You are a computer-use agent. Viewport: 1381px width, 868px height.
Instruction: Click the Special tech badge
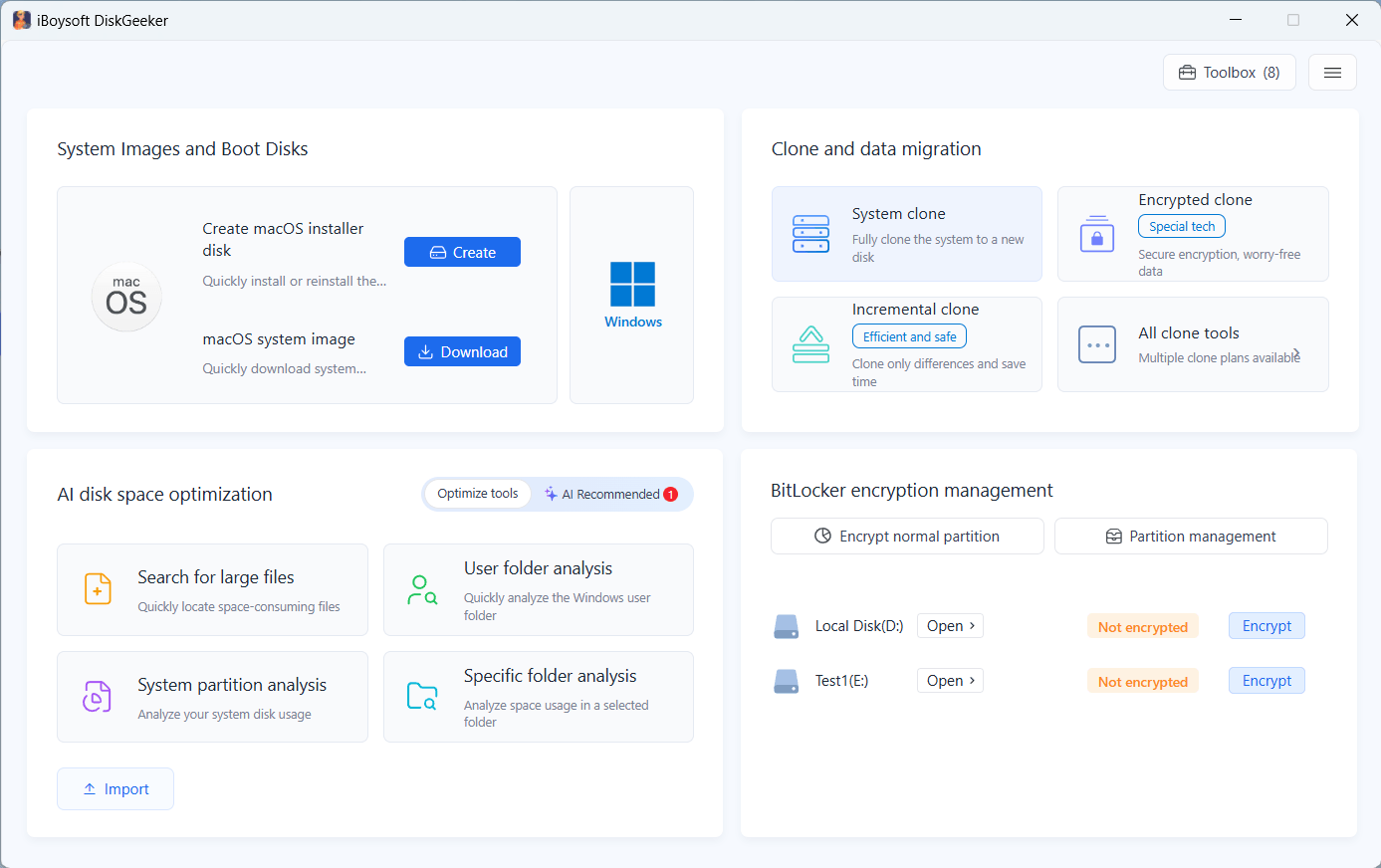1182,227
